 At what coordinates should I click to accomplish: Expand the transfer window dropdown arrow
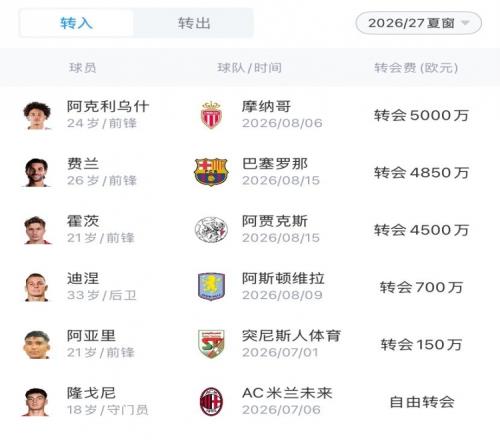coord(465,23)
